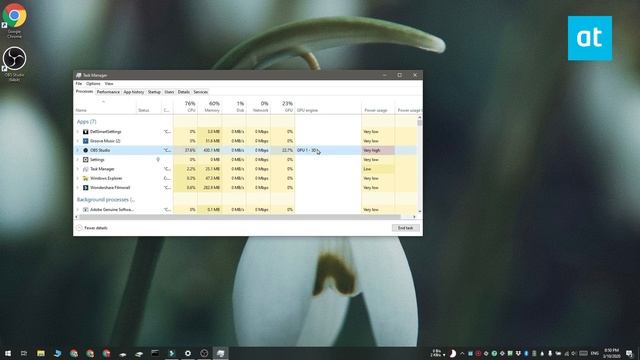Click the night light moon tray icon
Viewport: 640px width, 360px height.
click(x=452, y=353)
